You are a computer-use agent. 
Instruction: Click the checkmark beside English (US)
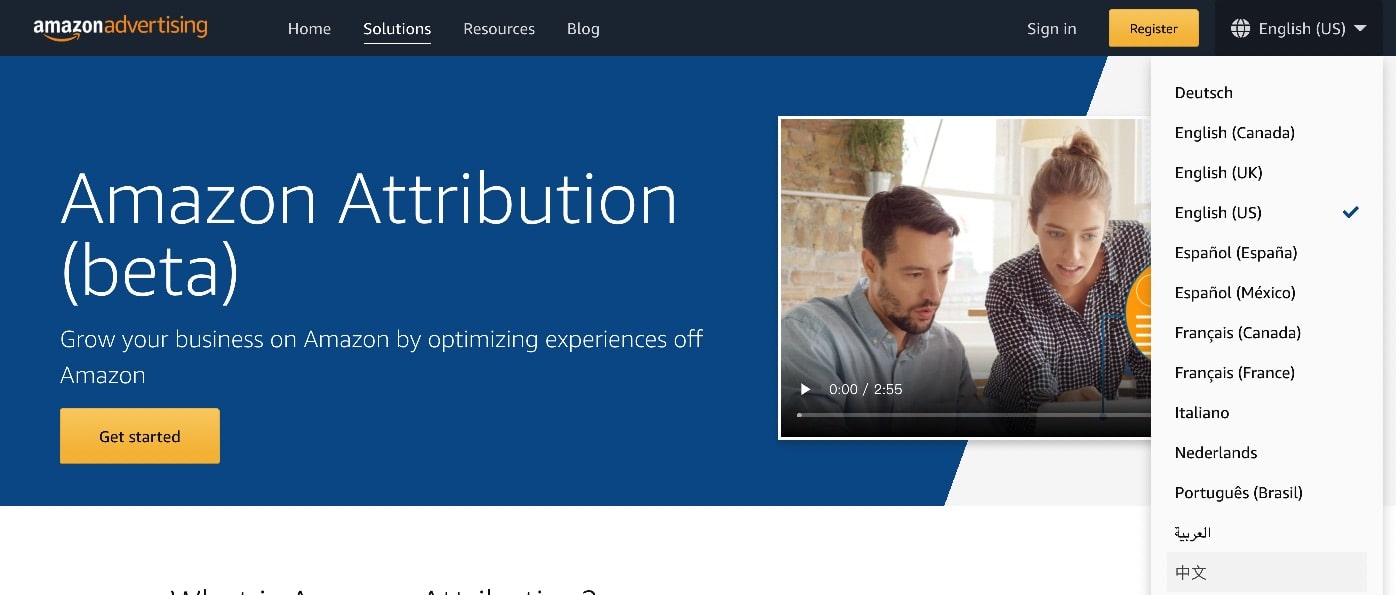tap(1350, 212)
